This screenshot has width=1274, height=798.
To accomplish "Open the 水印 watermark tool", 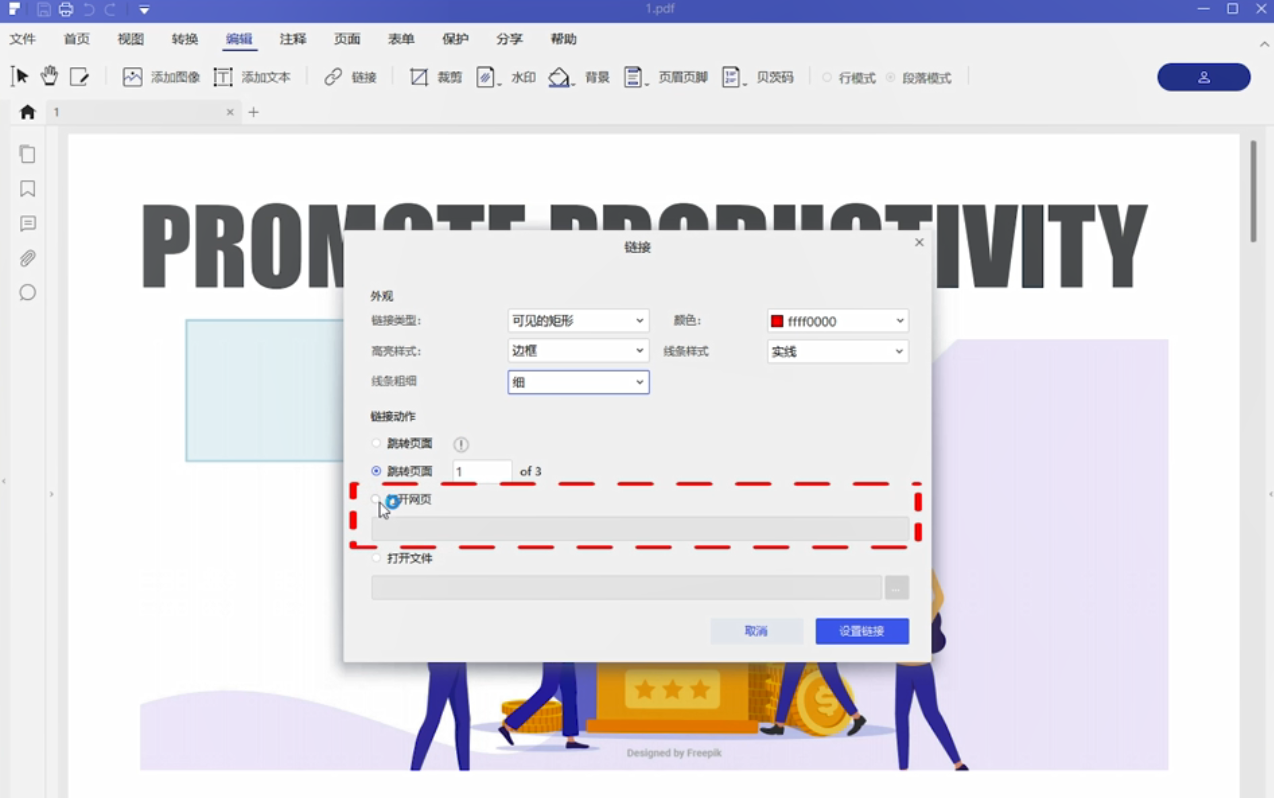I will click(487, 77).
